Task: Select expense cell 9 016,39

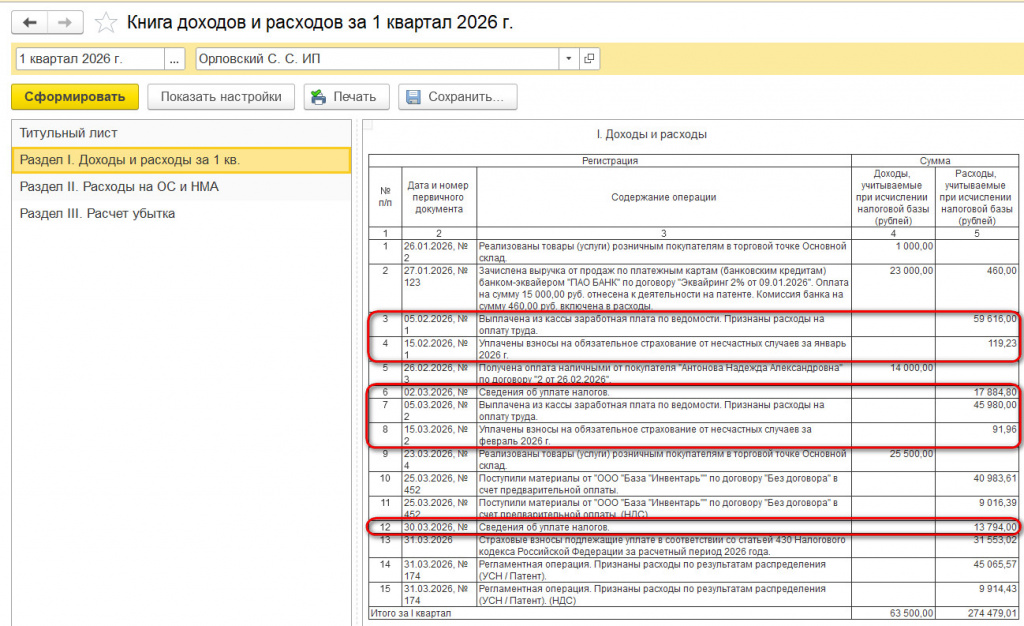Action: 977,509
